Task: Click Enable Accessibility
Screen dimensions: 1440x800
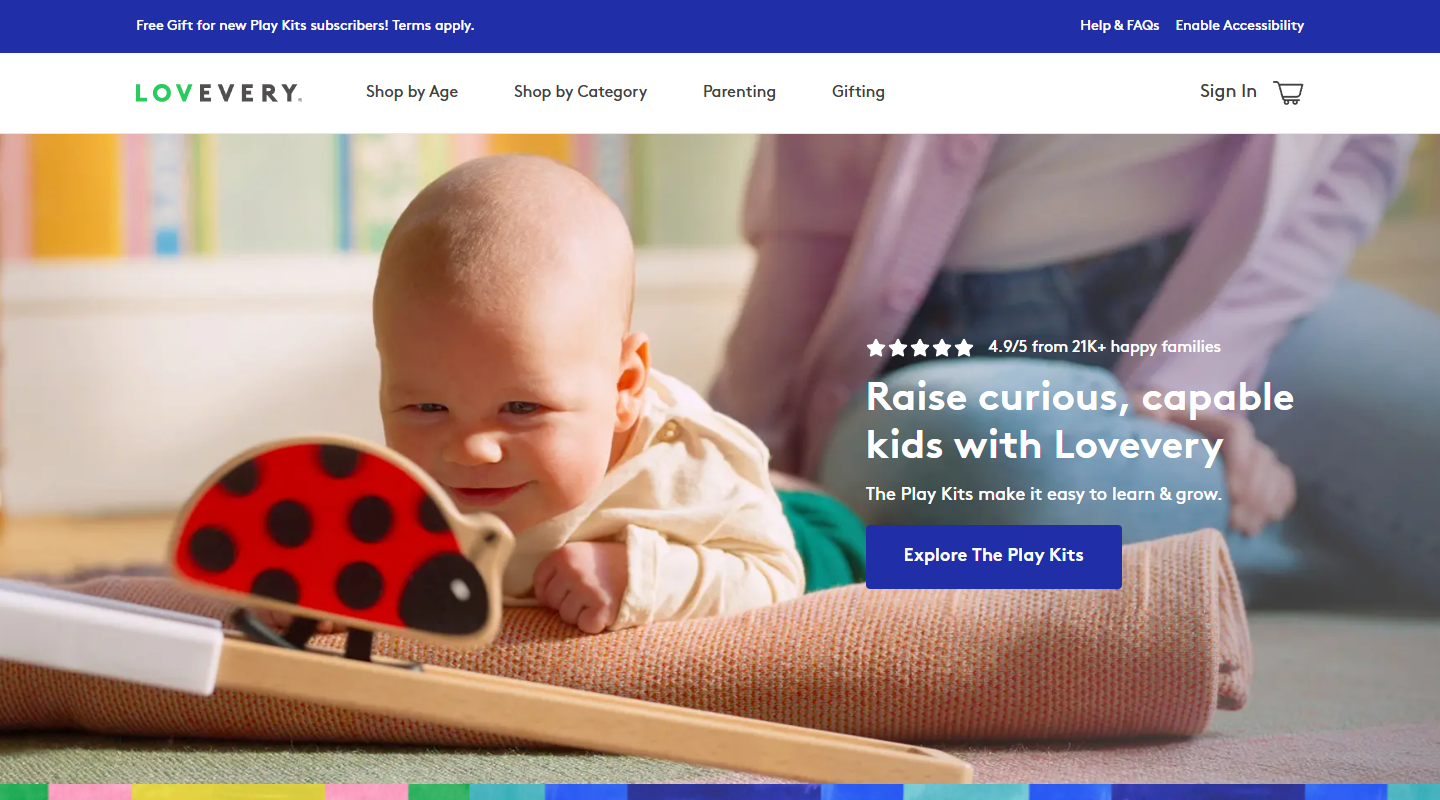Action: click(x=1240, y=25)
